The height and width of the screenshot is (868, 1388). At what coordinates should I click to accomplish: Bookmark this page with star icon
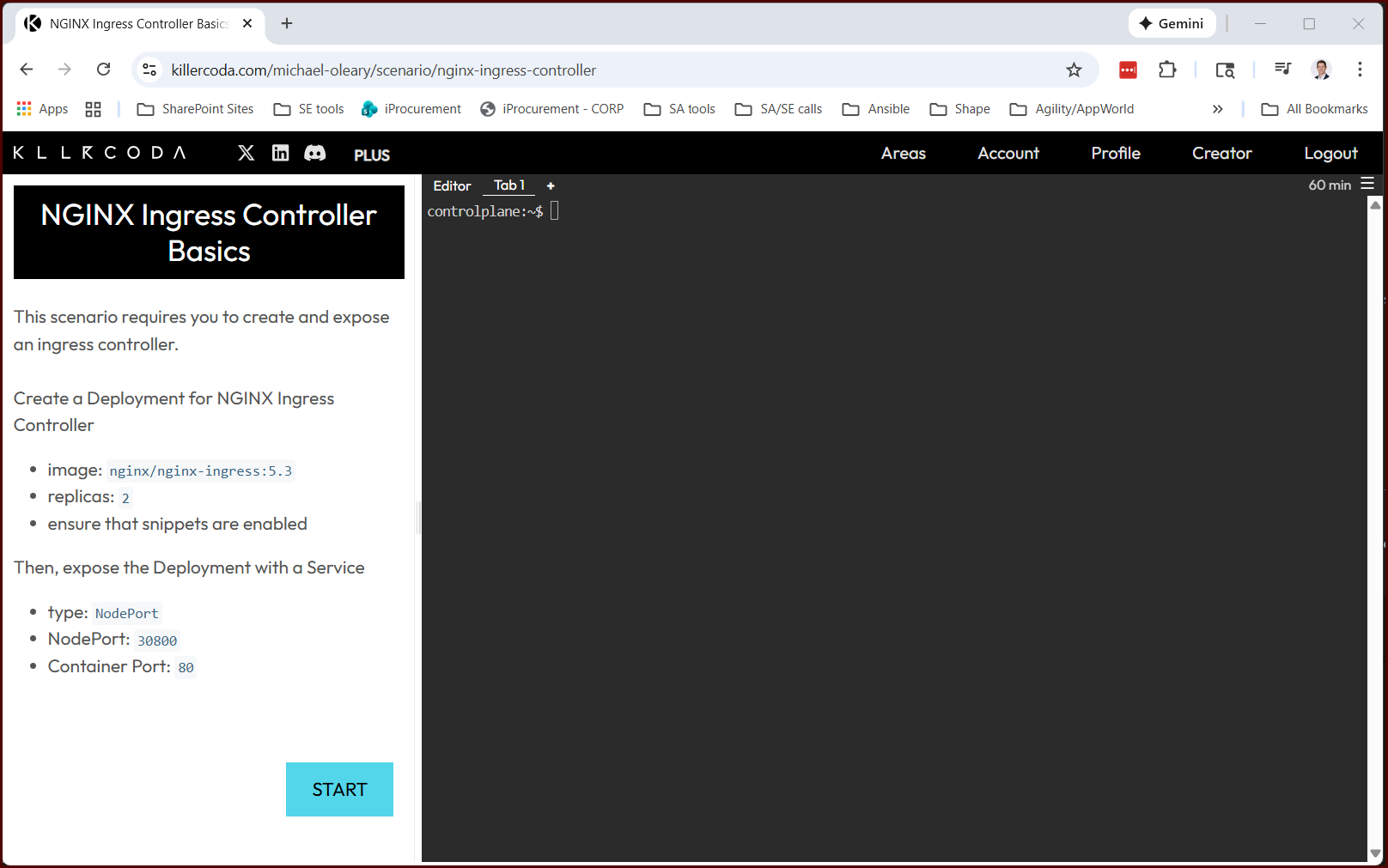(1074, 70)
